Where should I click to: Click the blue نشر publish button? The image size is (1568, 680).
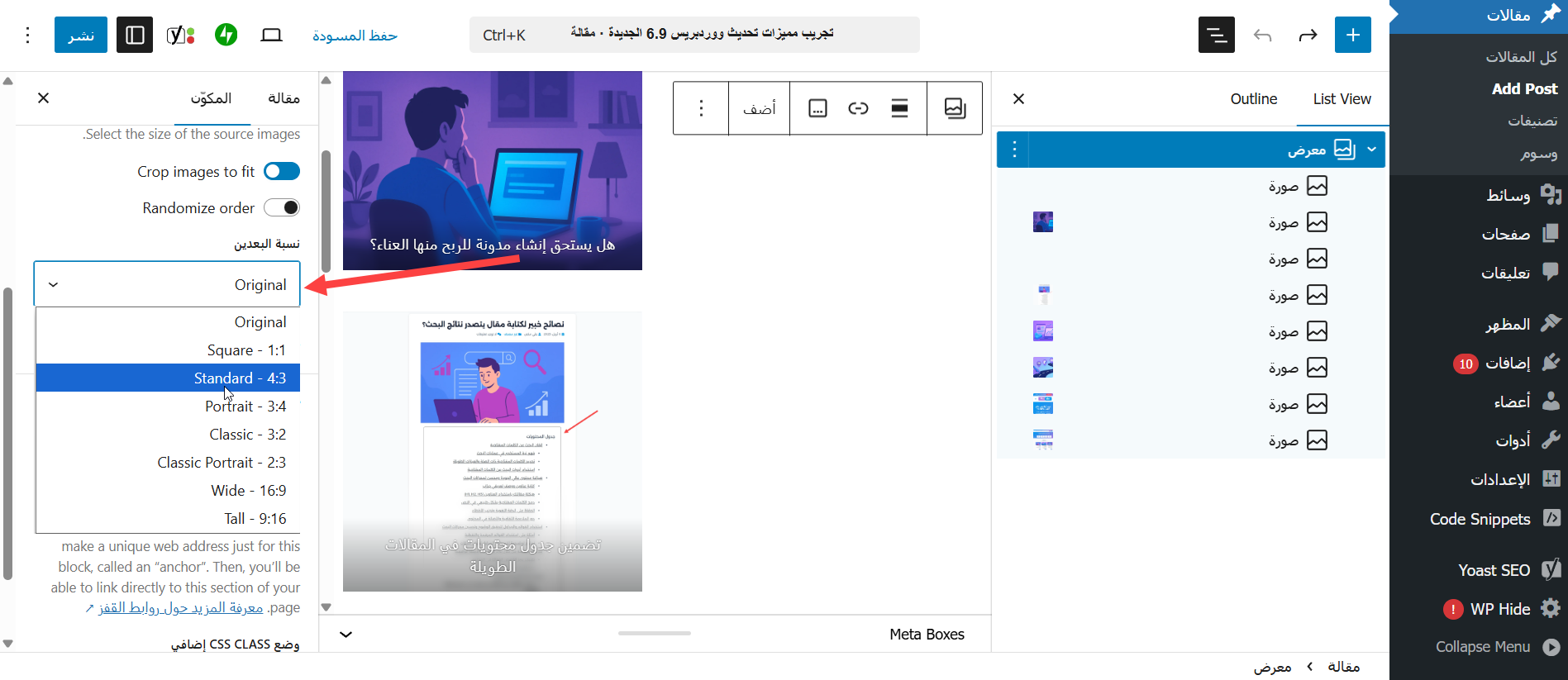(81, 35)
